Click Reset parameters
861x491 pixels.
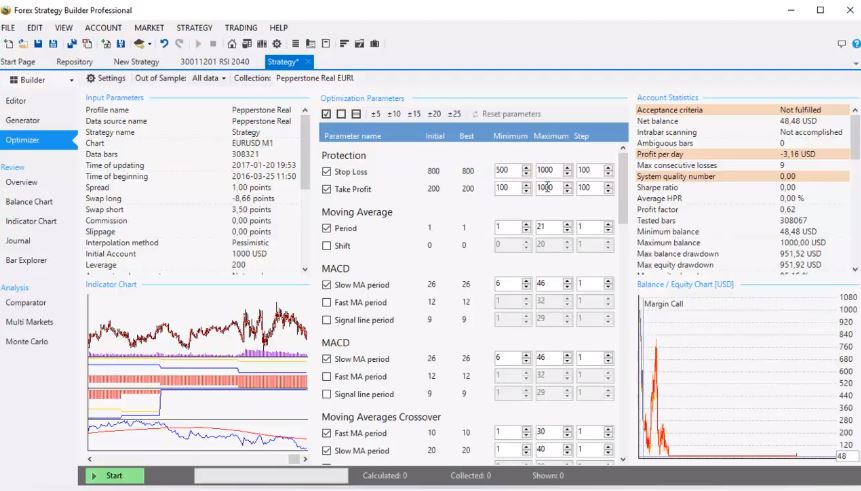[x=506, y=114]
